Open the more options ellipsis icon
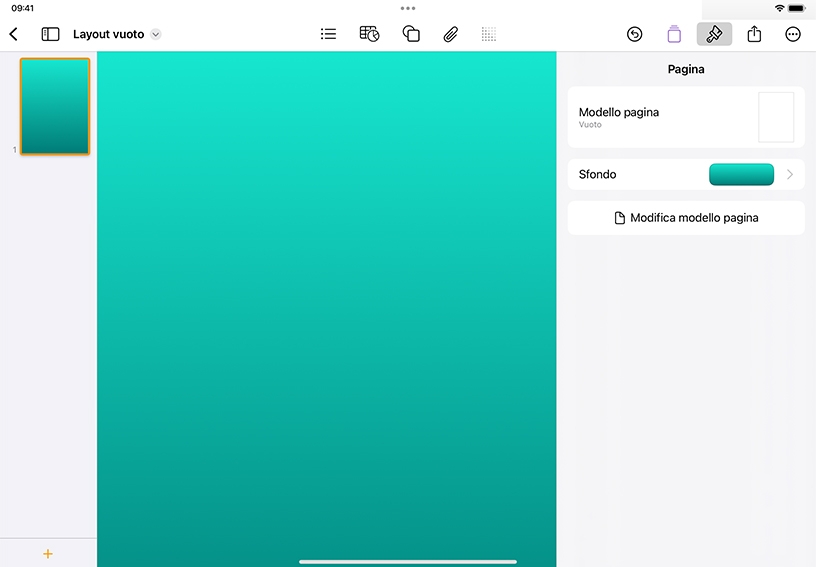Image resolution: width=816 pixels, height=567 pixels. (x=793, y=34)
